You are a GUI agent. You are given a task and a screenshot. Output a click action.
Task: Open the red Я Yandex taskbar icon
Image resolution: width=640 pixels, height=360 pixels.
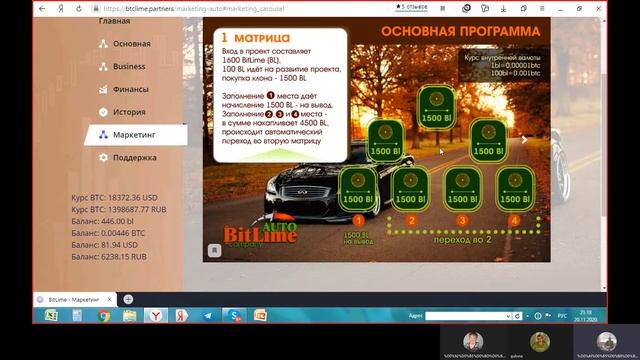[x=182, y=316]
